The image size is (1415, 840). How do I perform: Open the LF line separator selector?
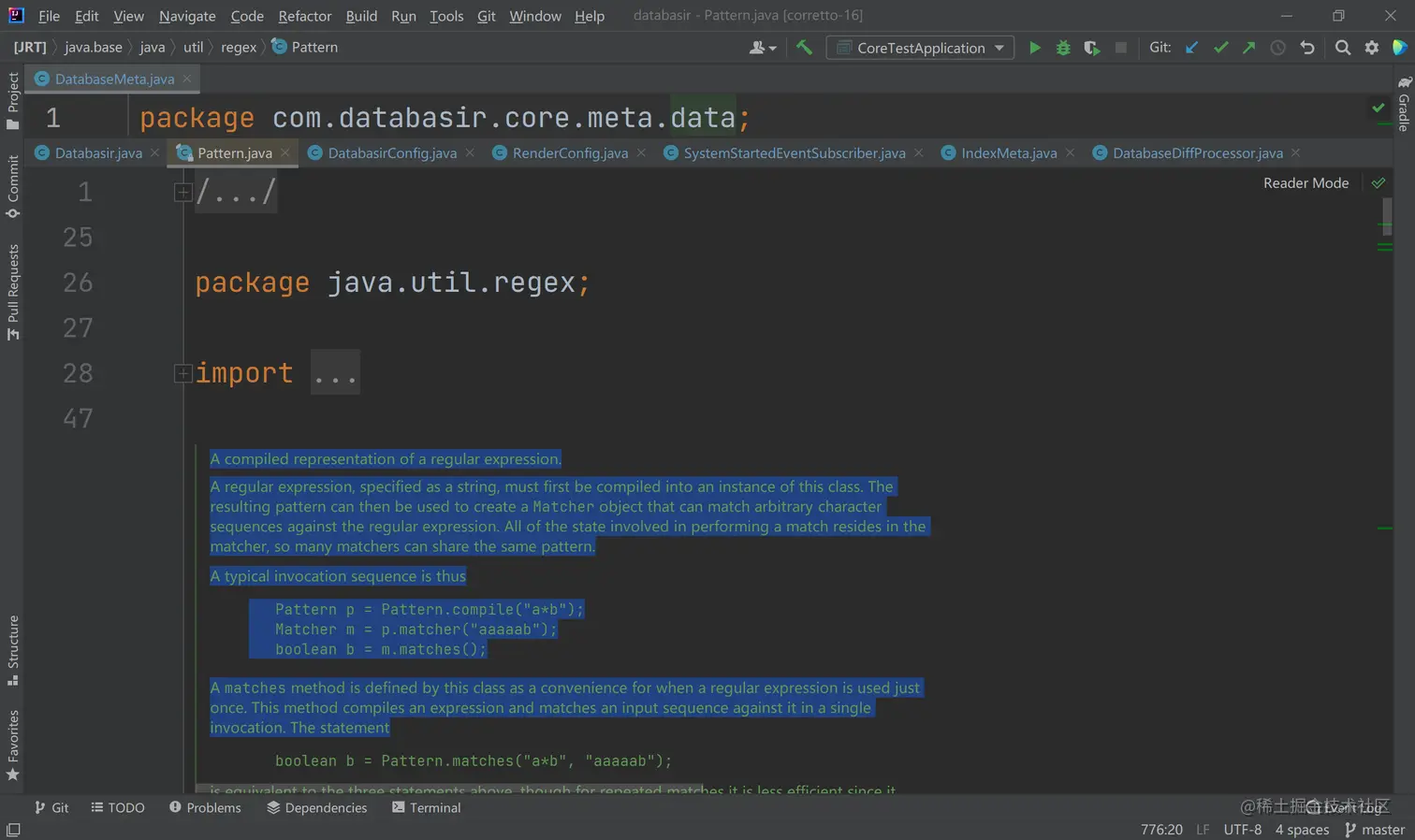point(1203,830)
